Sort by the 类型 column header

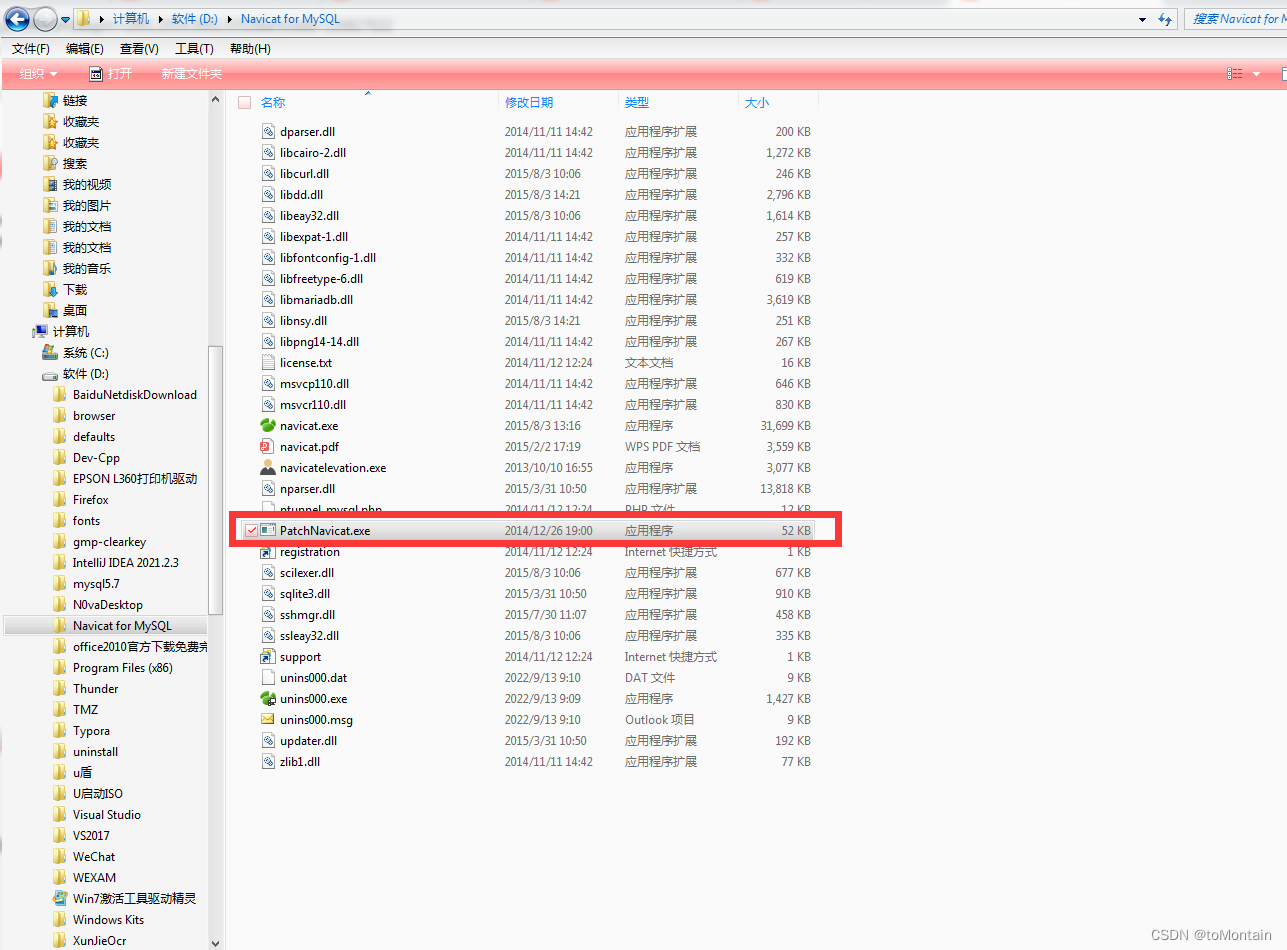click(637, 102)
